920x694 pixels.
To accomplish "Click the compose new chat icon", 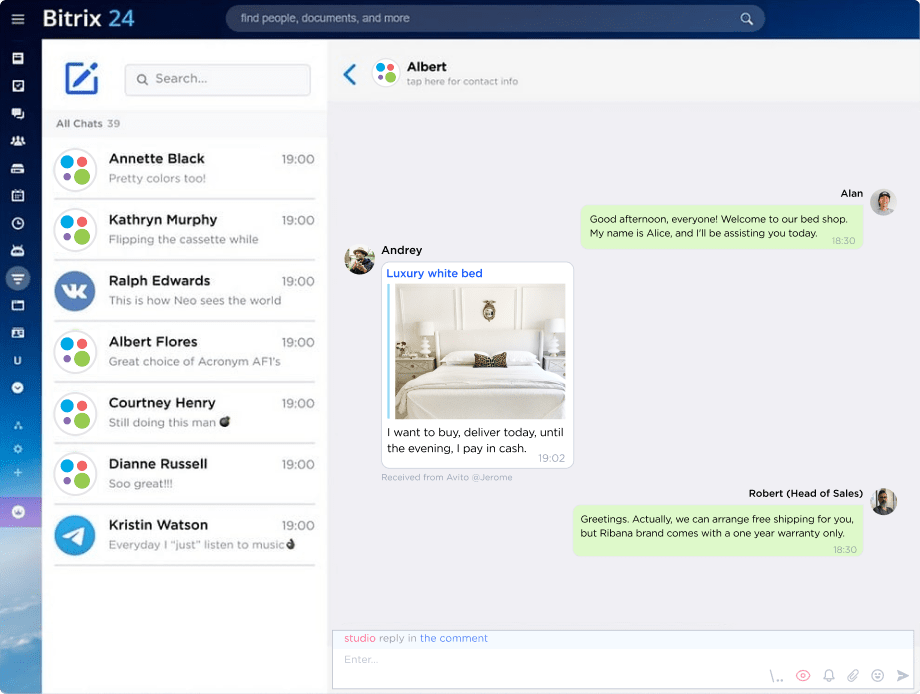I will pyautogui.click(x=81, y=78).
